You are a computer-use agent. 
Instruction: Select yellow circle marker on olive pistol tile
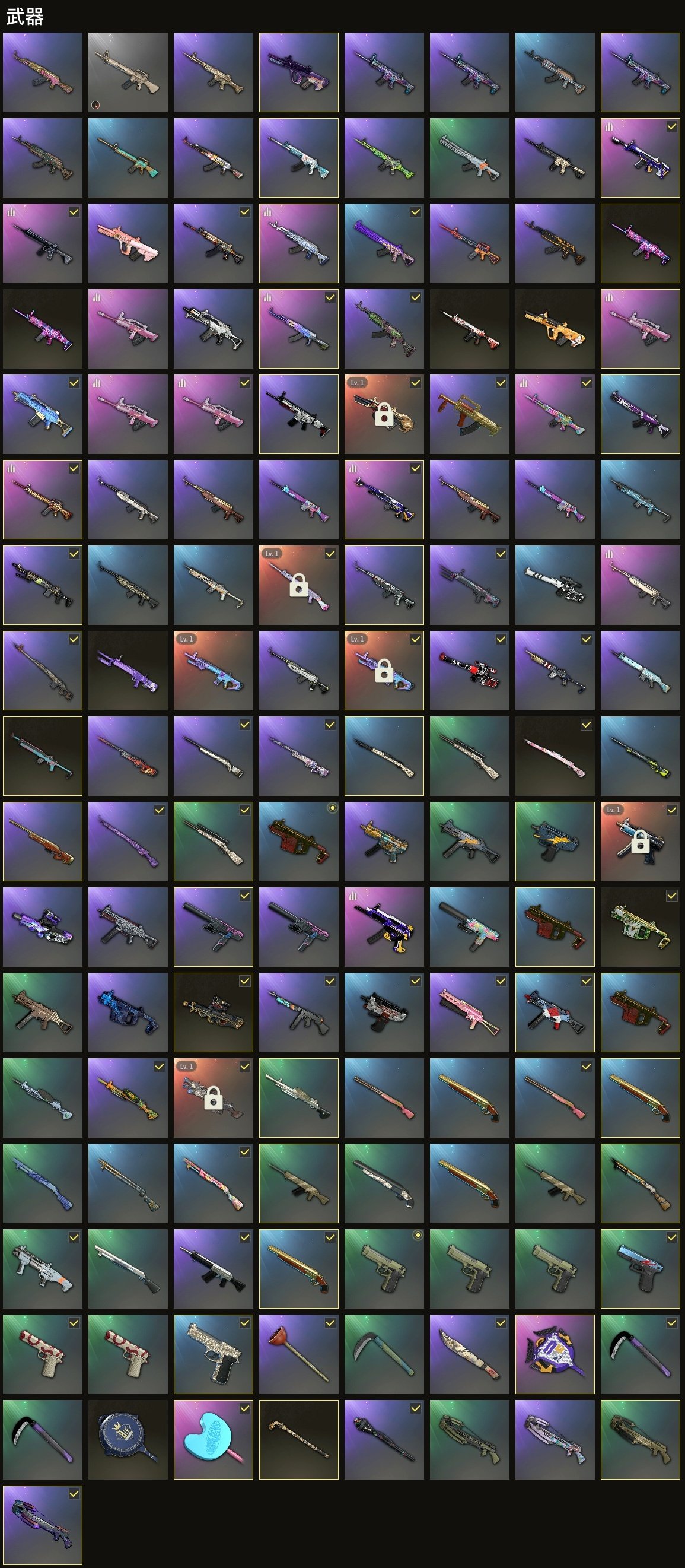point(418,1235)
